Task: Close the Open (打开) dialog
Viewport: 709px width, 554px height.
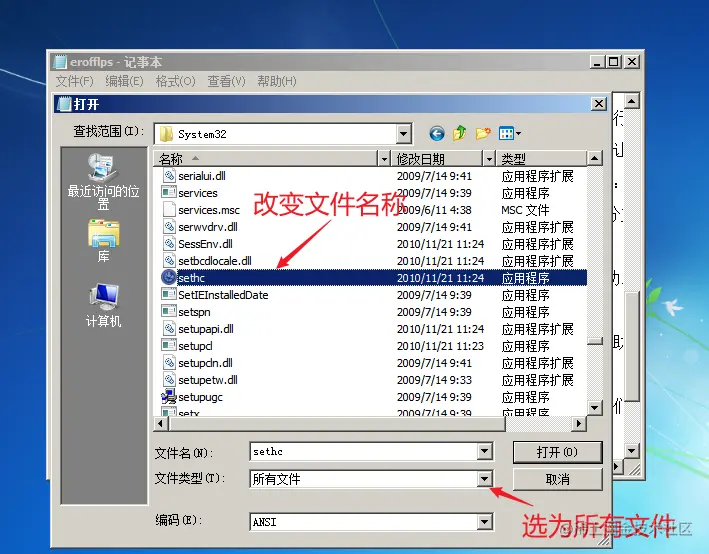Action: point(599,104)
